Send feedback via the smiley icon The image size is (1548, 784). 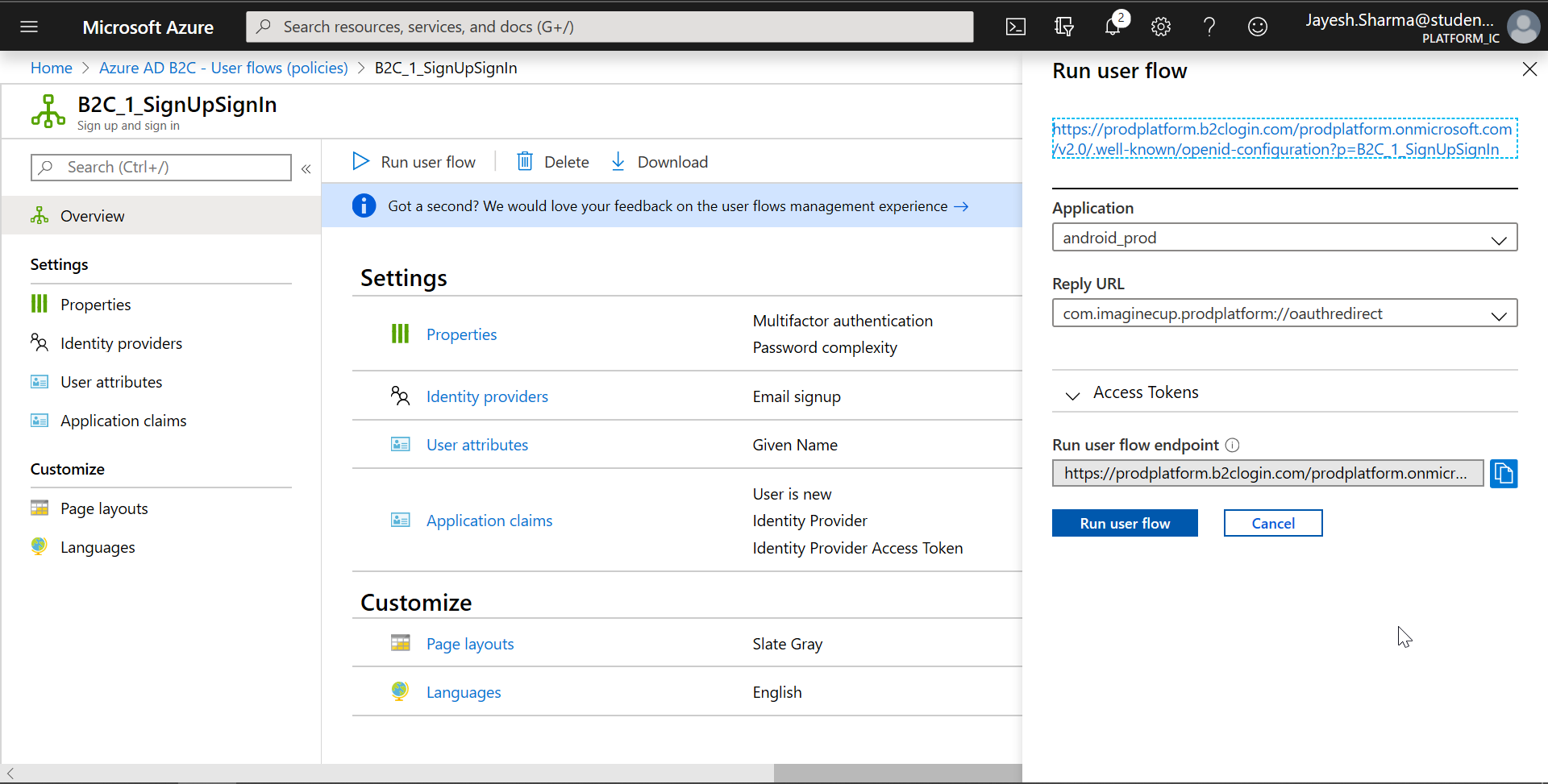[1257, 26]
